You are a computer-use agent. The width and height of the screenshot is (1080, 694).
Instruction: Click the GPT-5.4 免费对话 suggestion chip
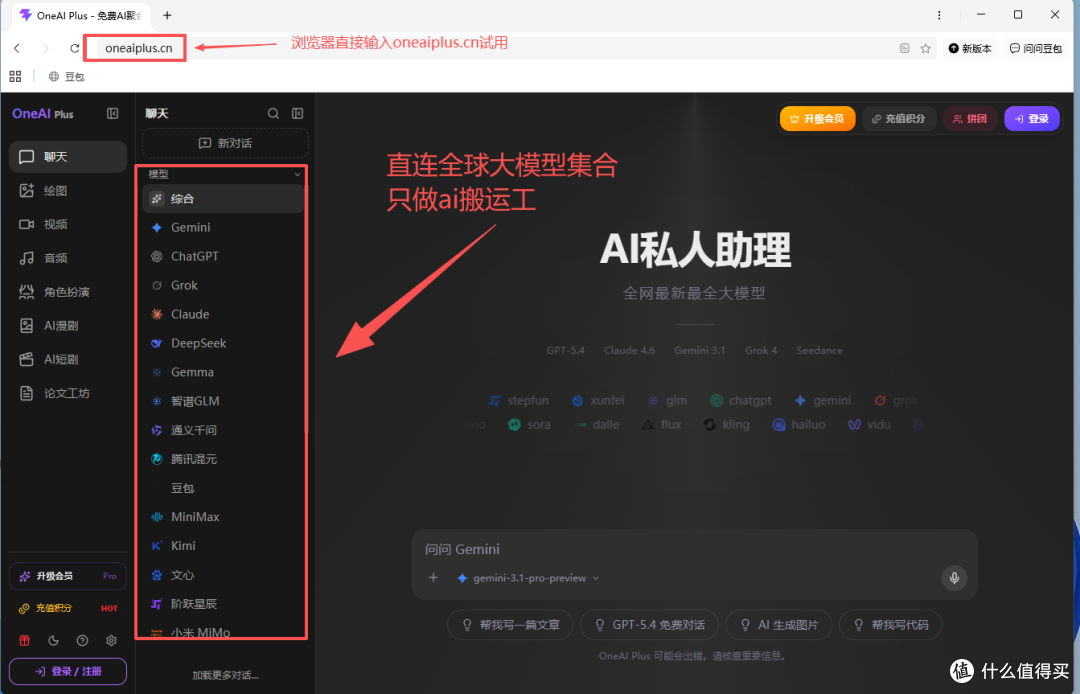pos(650,625)
